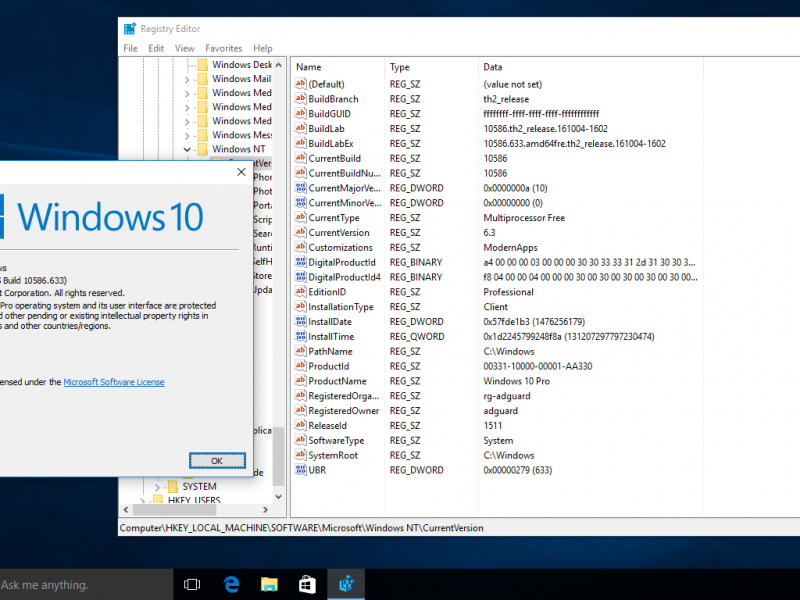The height and width of the screenshot is (600, 800).
Task: Click the Windows NT folder icon
Action: (203, 149)
